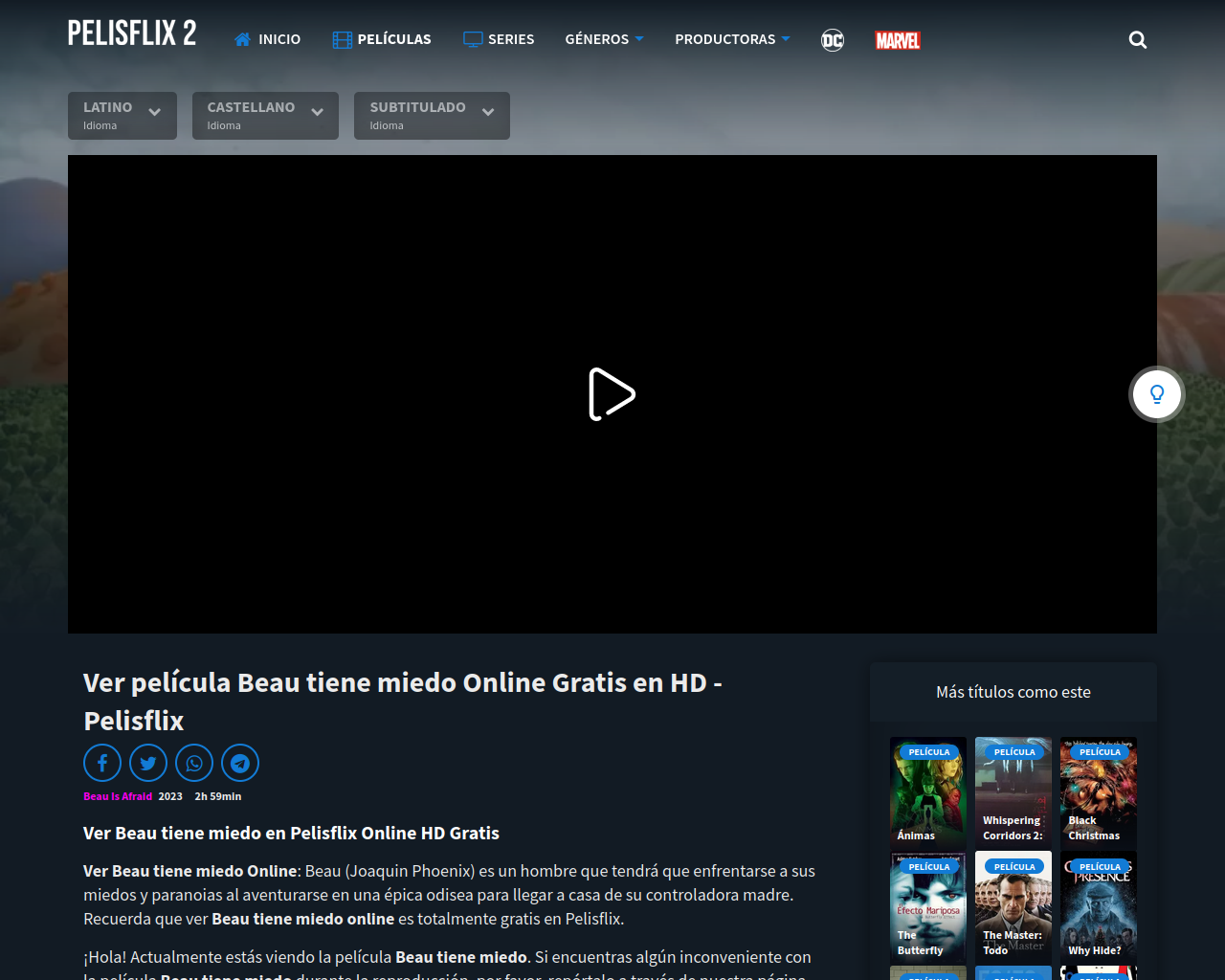Expand the PRODUCTORAS dropdown menu
Viewport: 1225px width, 980px height.
coord(732,39)
